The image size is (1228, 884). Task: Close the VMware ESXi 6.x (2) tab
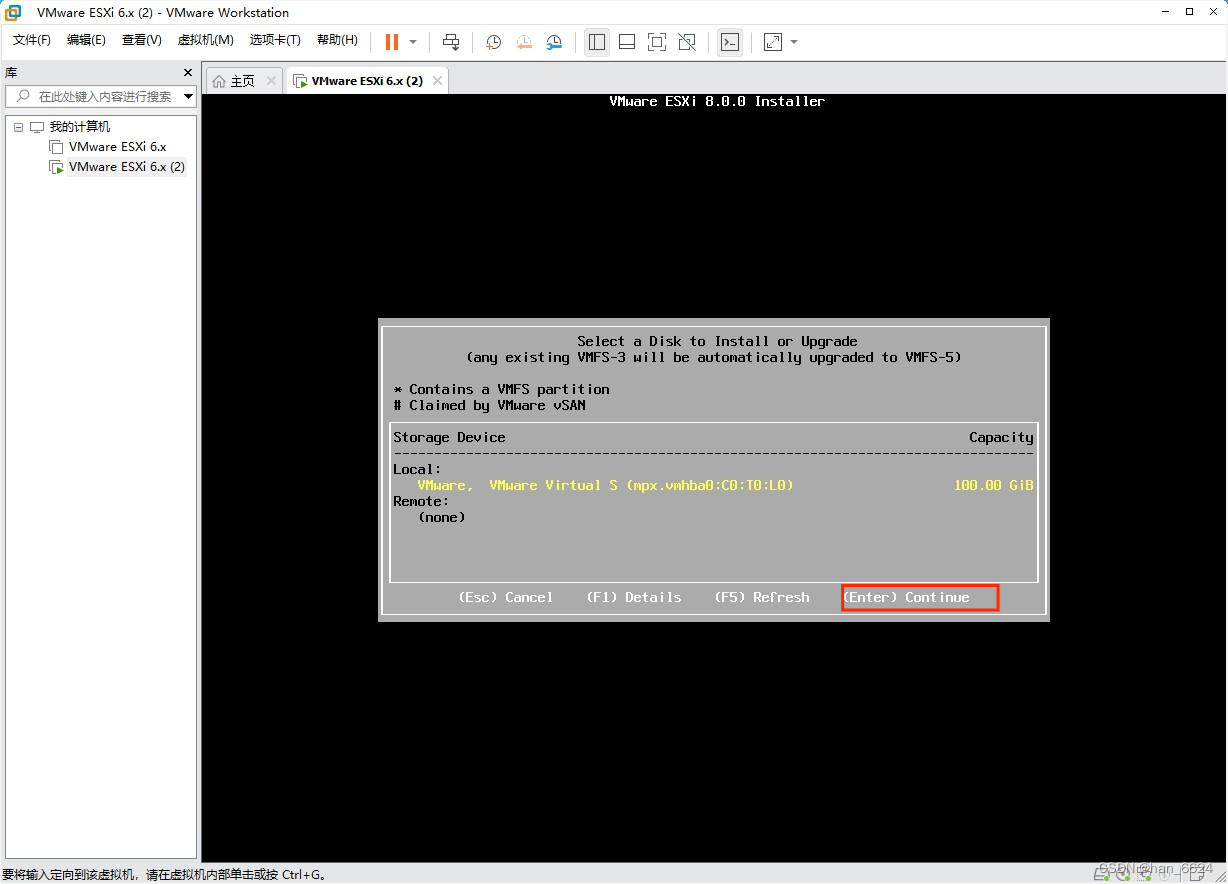[x=437, y=81]
